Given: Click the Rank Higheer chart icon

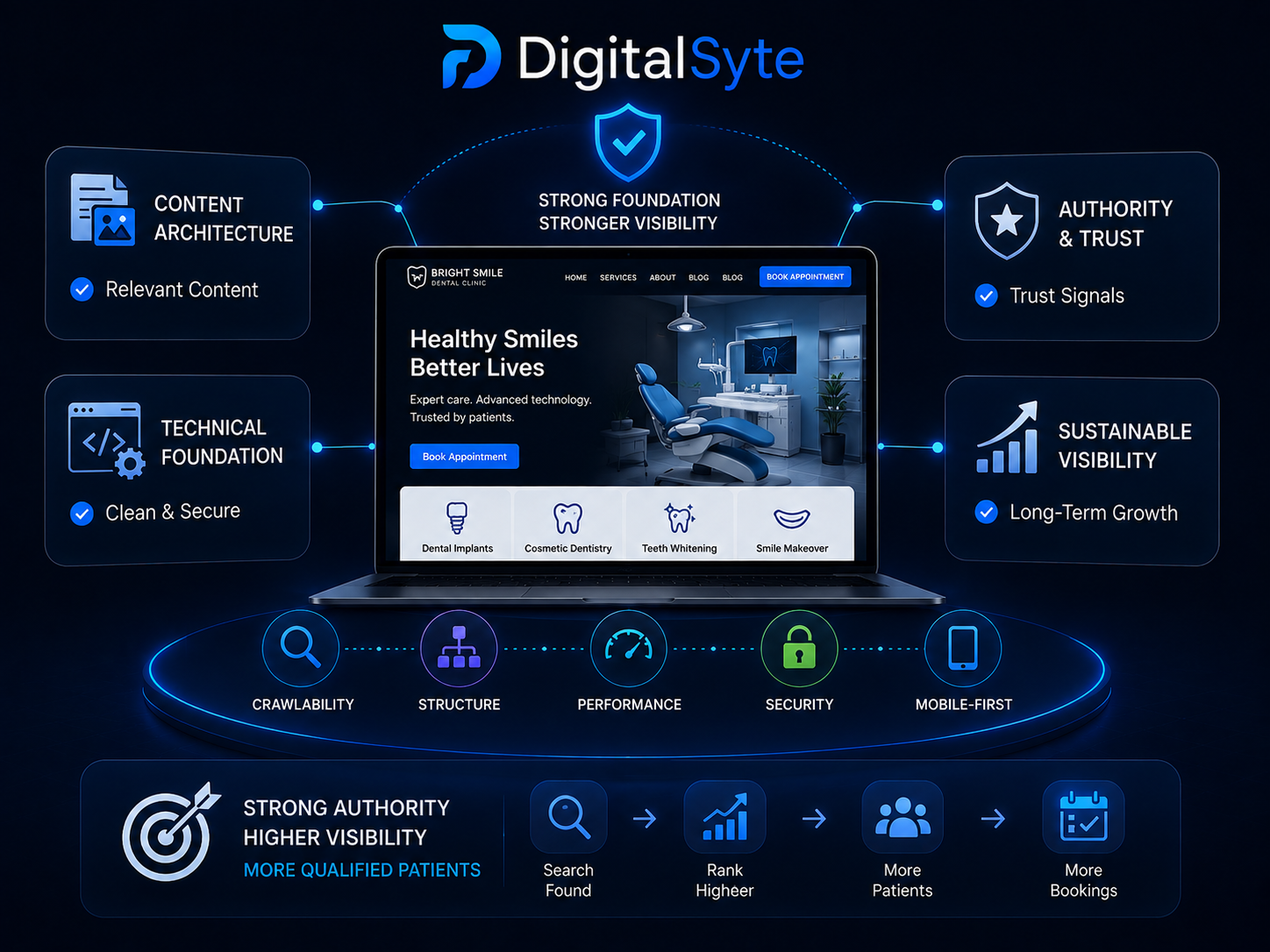Looking at the screenshot, I should click(x=724, y=817).
